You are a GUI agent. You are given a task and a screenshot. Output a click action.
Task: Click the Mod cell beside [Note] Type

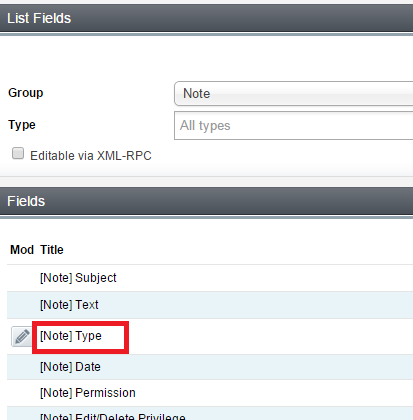[x=22, y=336]
